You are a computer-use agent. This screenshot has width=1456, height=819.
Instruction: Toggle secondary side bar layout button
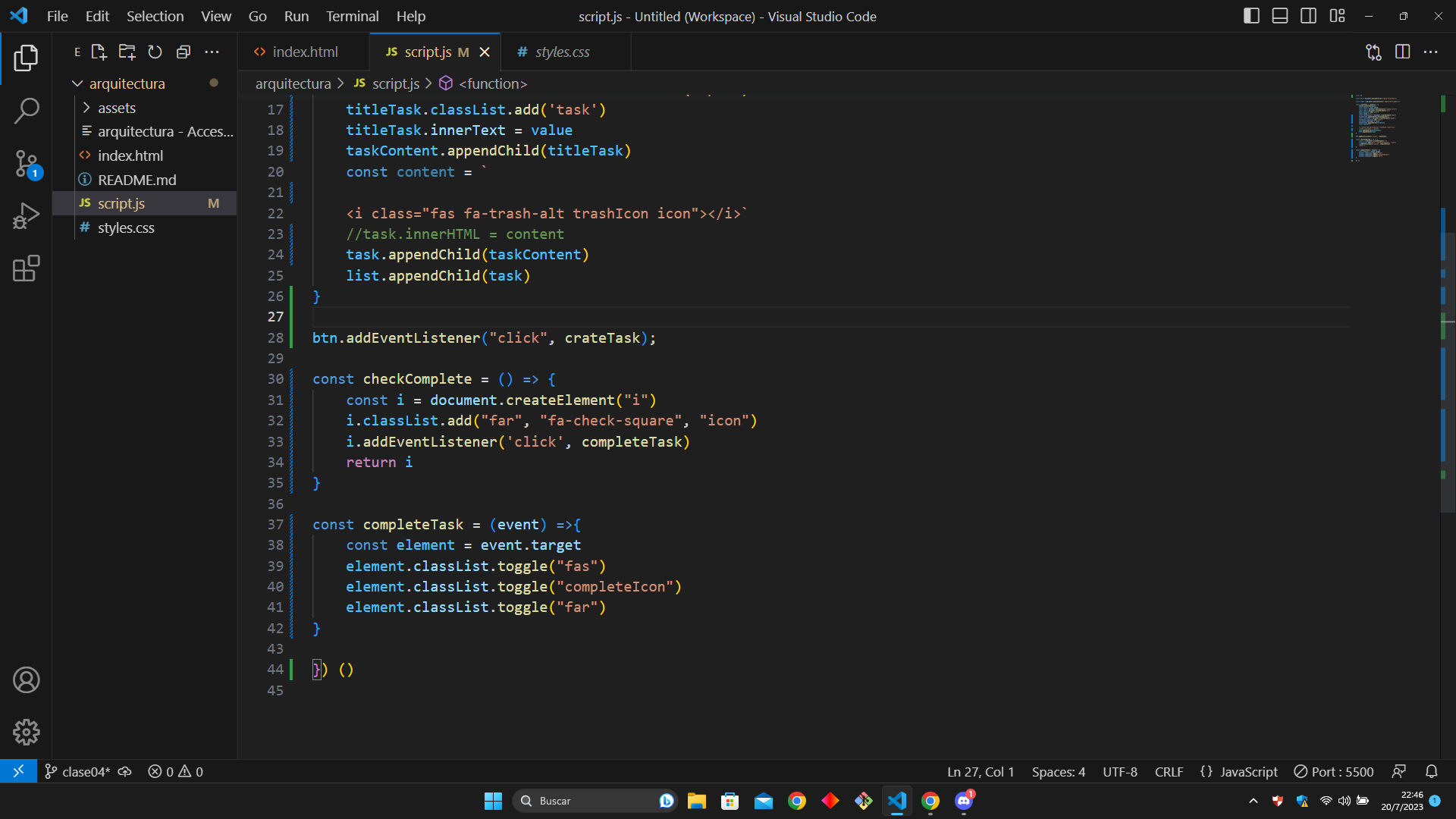(x=1308, y=16)
